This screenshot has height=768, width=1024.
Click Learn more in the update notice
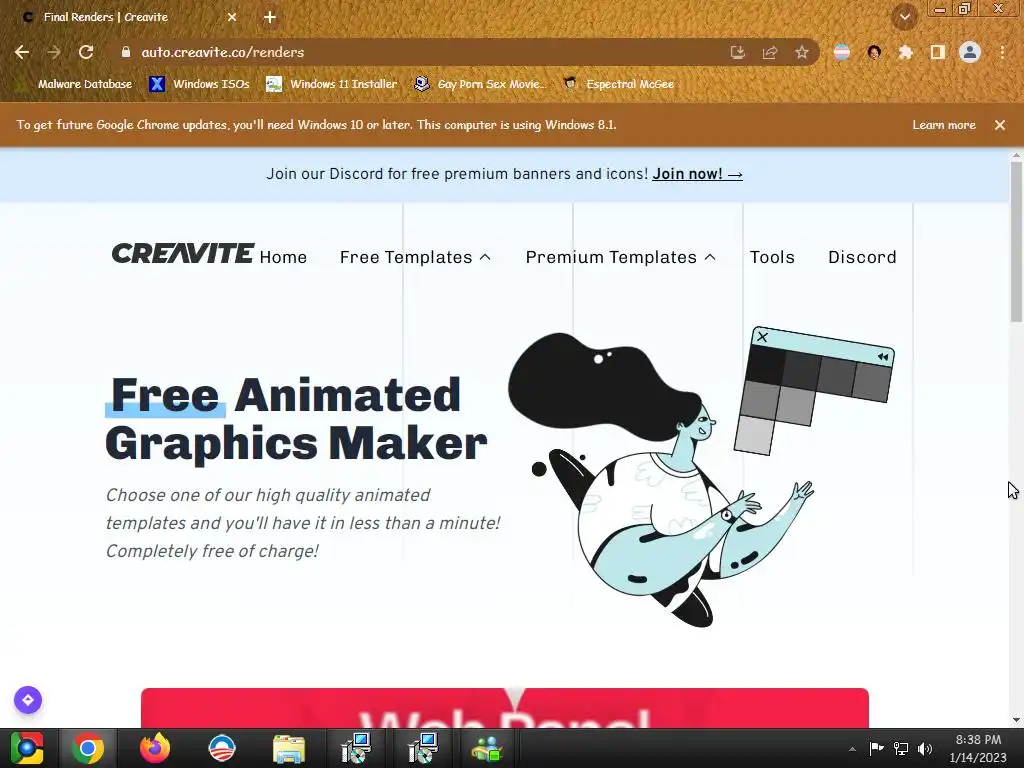click(944, 125)
